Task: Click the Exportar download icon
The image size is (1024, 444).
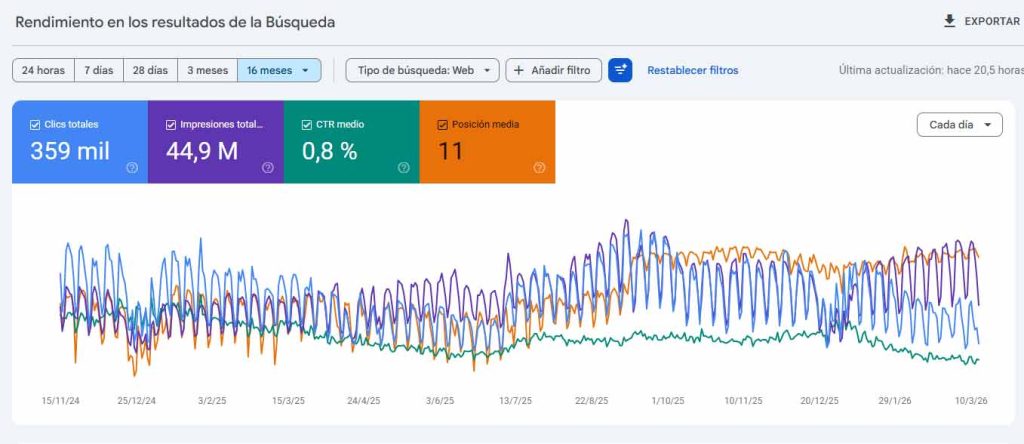Action: tap(950, 21)
